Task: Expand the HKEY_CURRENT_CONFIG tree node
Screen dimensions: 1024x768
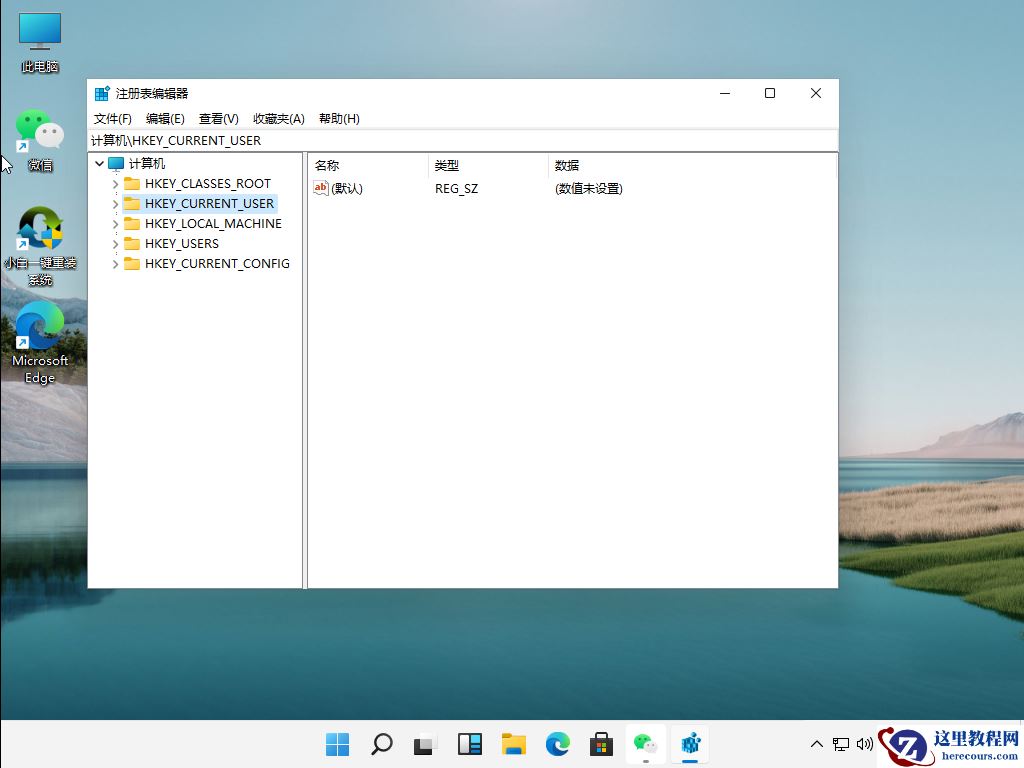Action: point(117,263)
